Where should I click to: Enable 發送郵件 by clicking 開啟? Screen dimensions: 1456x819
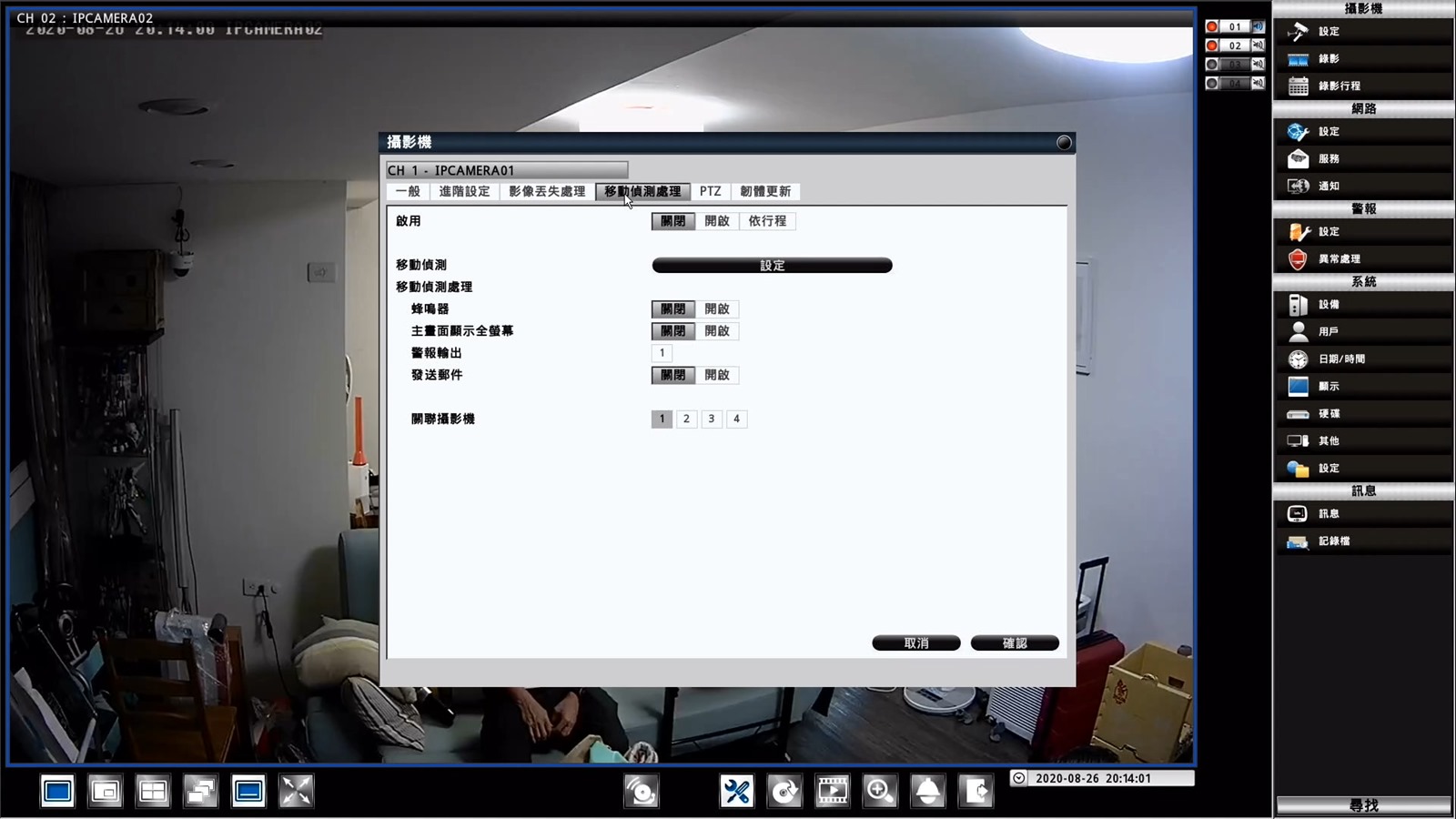point(717,375)
